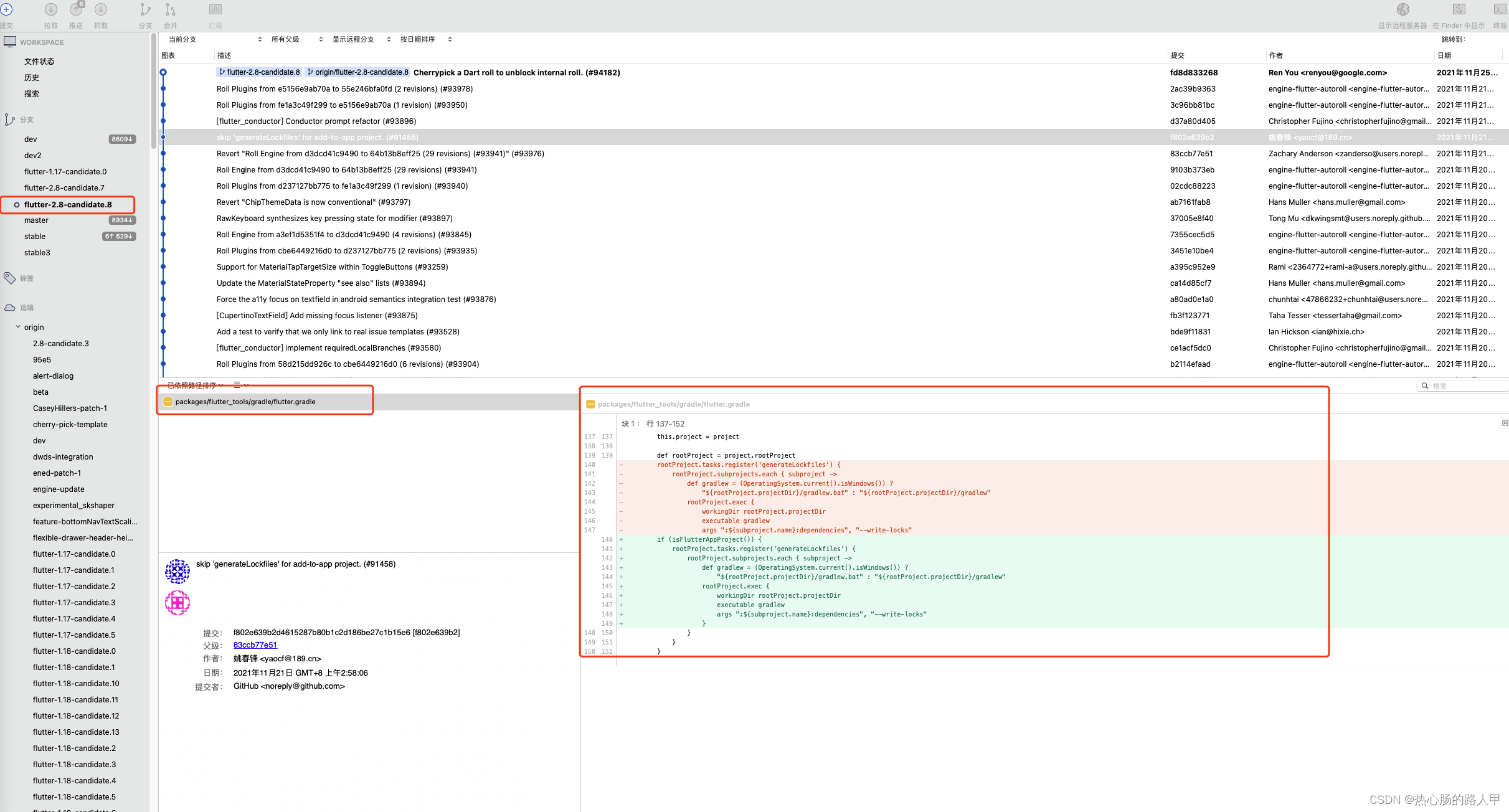The image size is (1509, 812).
Task: Open the file list view mode dropdown
Action: pyautogui.click(x=240, y=385)
